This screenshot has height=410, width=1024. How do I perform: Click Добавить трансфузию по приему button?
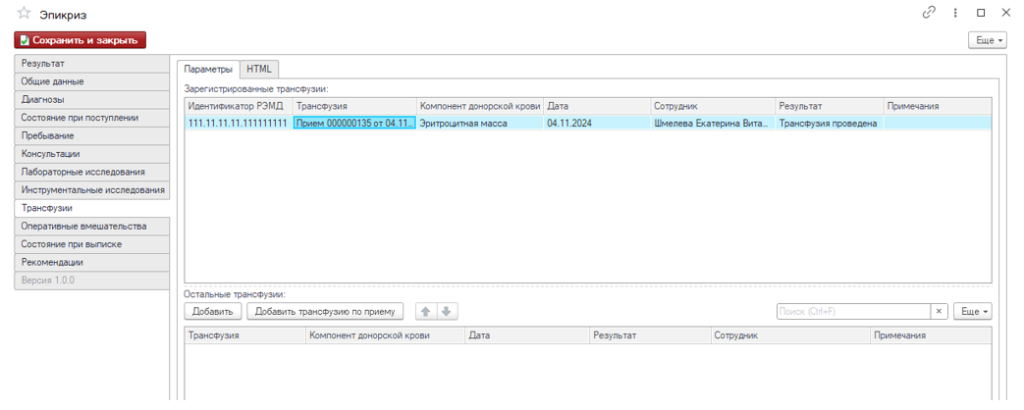coord(325,311)
